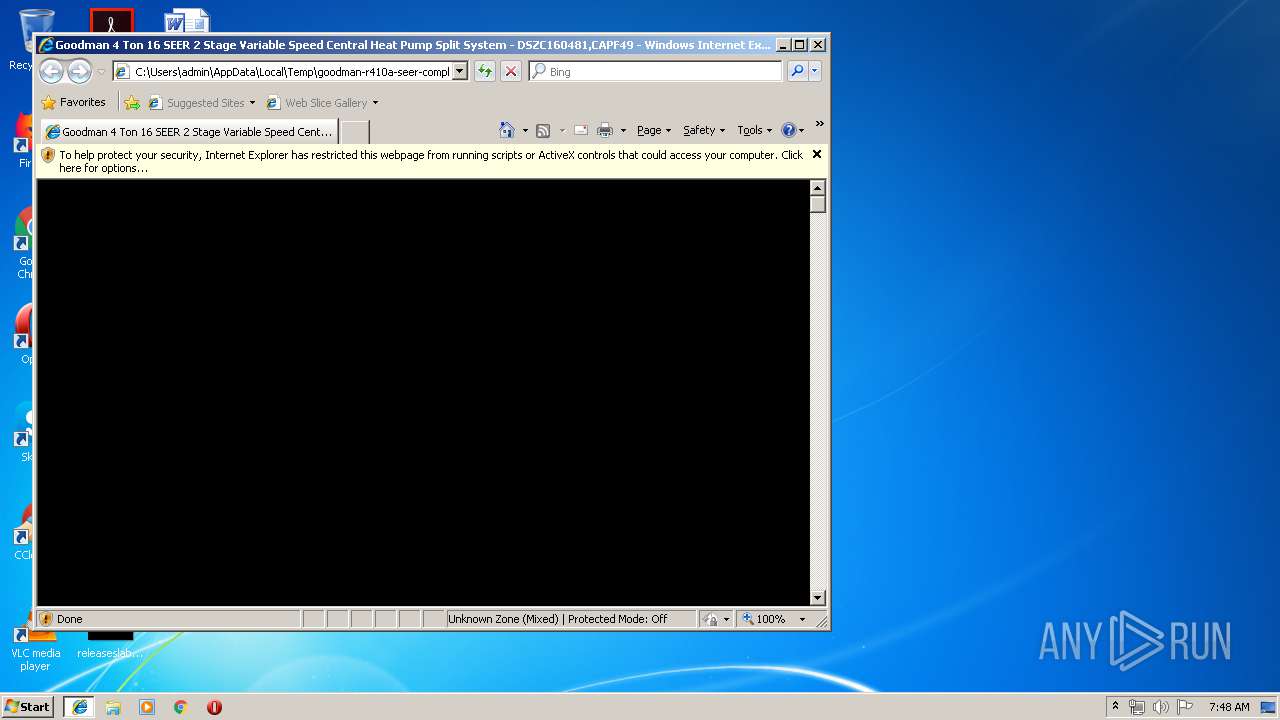Select the Goodman 4 Ton tab

coord(189,132)
